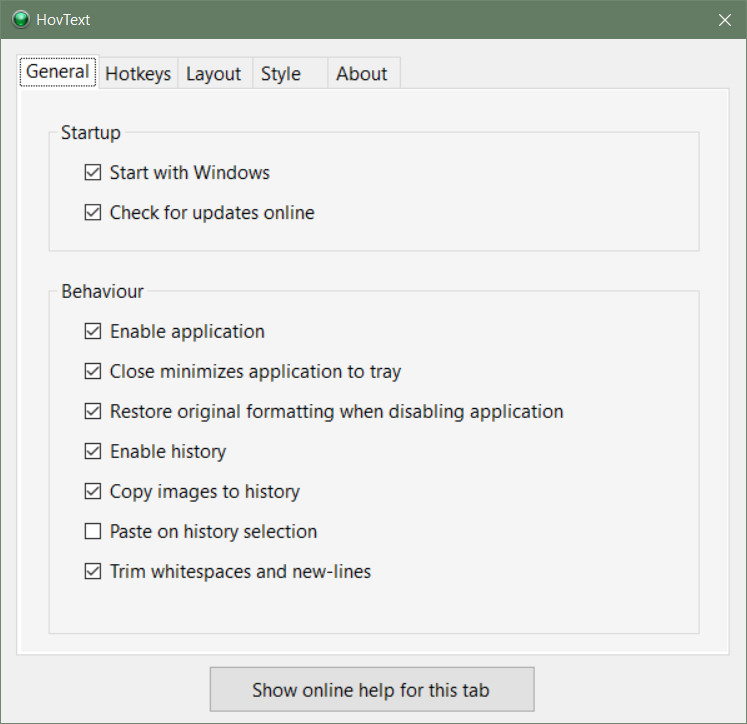
Task: Toggle Restore original formatting when disabling
Action: (x=93, y=411)
